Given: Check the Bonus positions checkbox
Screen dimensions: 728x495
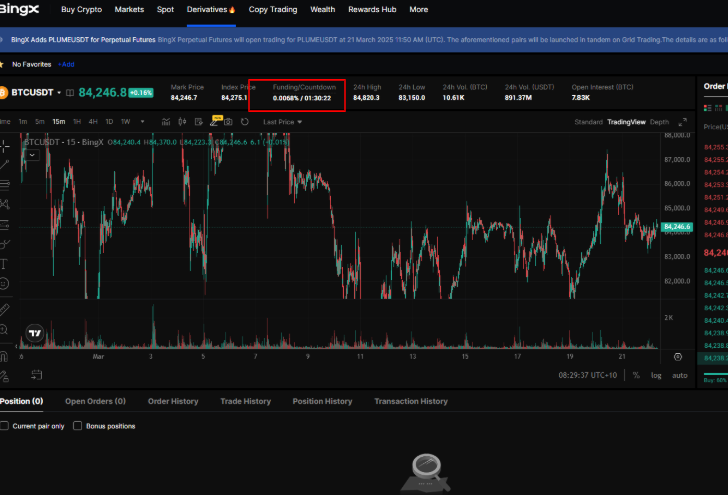Looking at the screenshot, I should pyautogui.click(x=78, y=426).
